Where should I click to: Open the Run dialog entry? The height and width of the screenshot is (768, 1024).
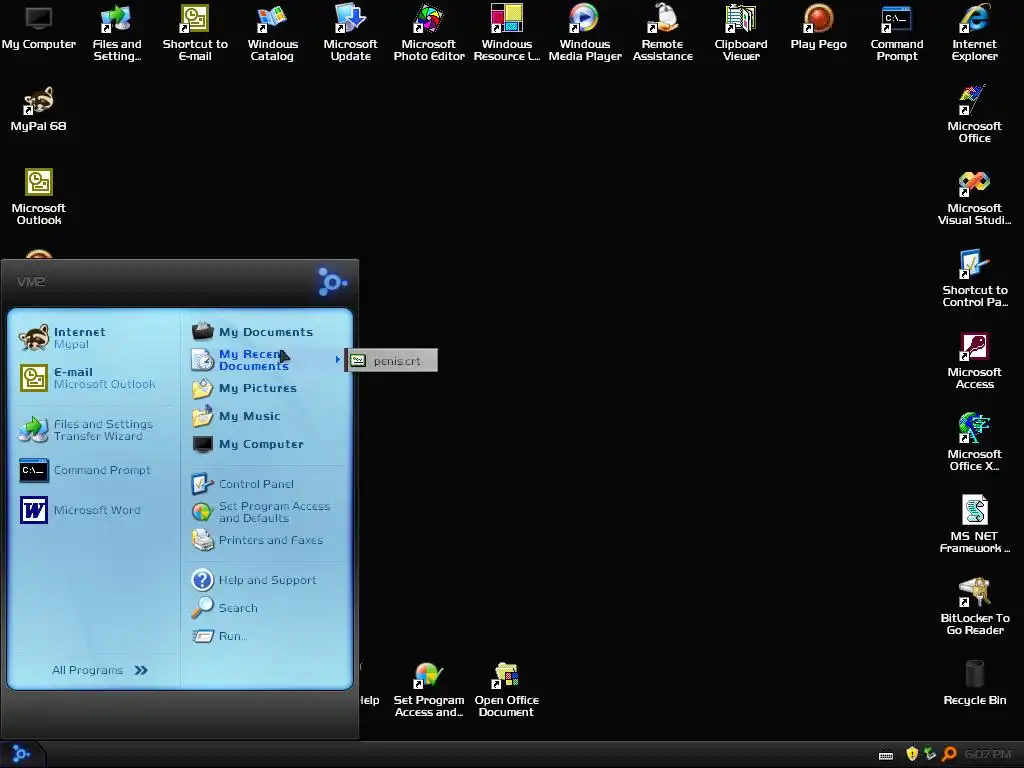(266, 636)
